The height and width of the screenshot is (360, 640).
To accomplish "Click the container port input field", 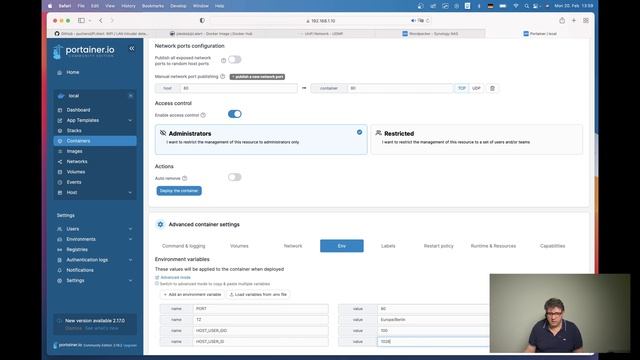I will point(400,88).
